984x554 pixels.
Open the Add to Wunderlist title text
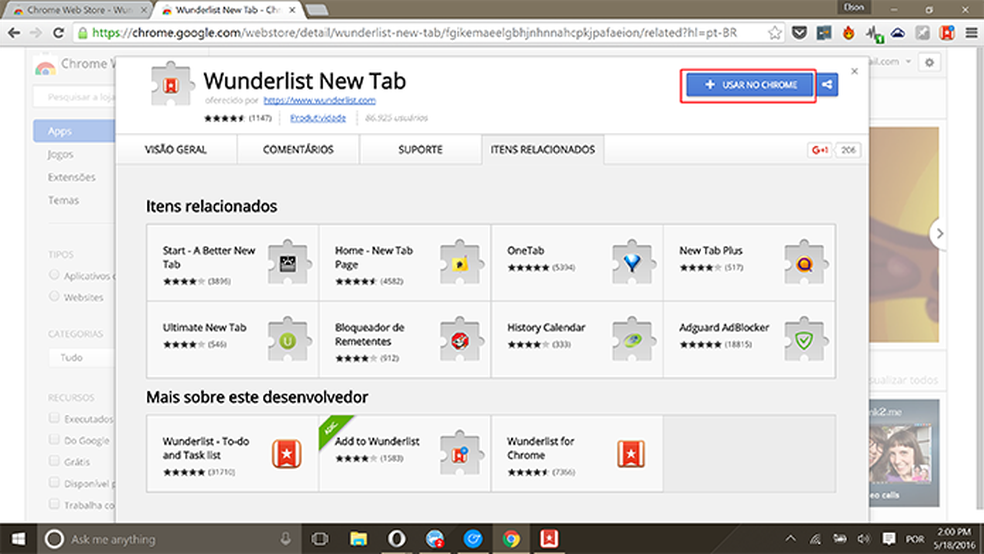[377, 441]
